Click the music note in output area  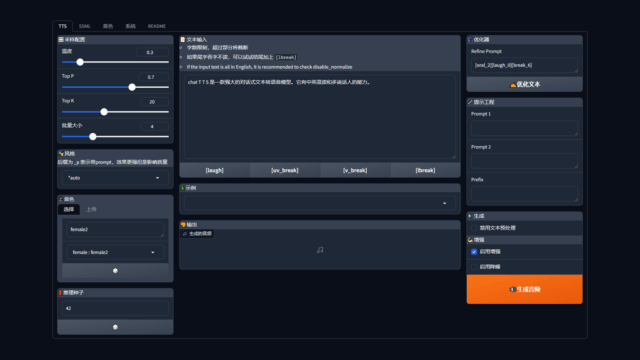coord(320,250)
